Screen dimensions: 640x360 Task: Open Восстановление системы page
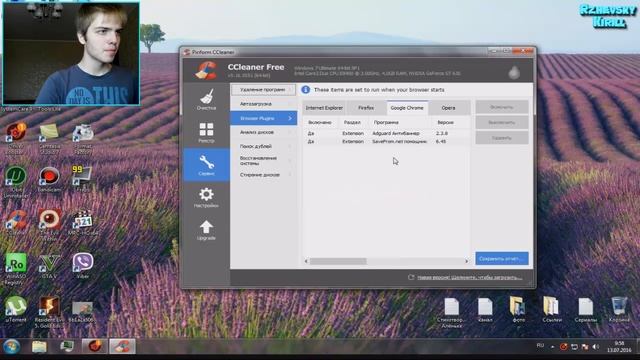[263, 160]
